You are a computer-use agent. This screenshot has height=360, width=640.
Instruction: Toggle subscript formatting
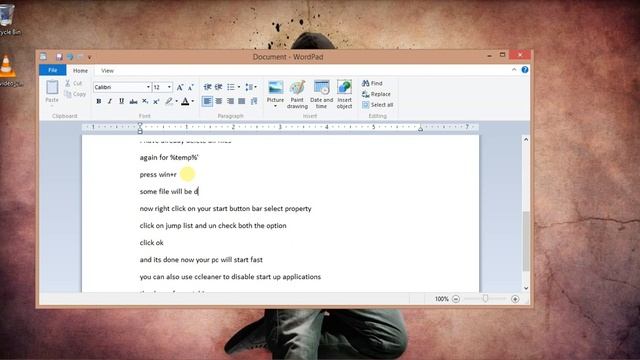(x=145, y=101)
